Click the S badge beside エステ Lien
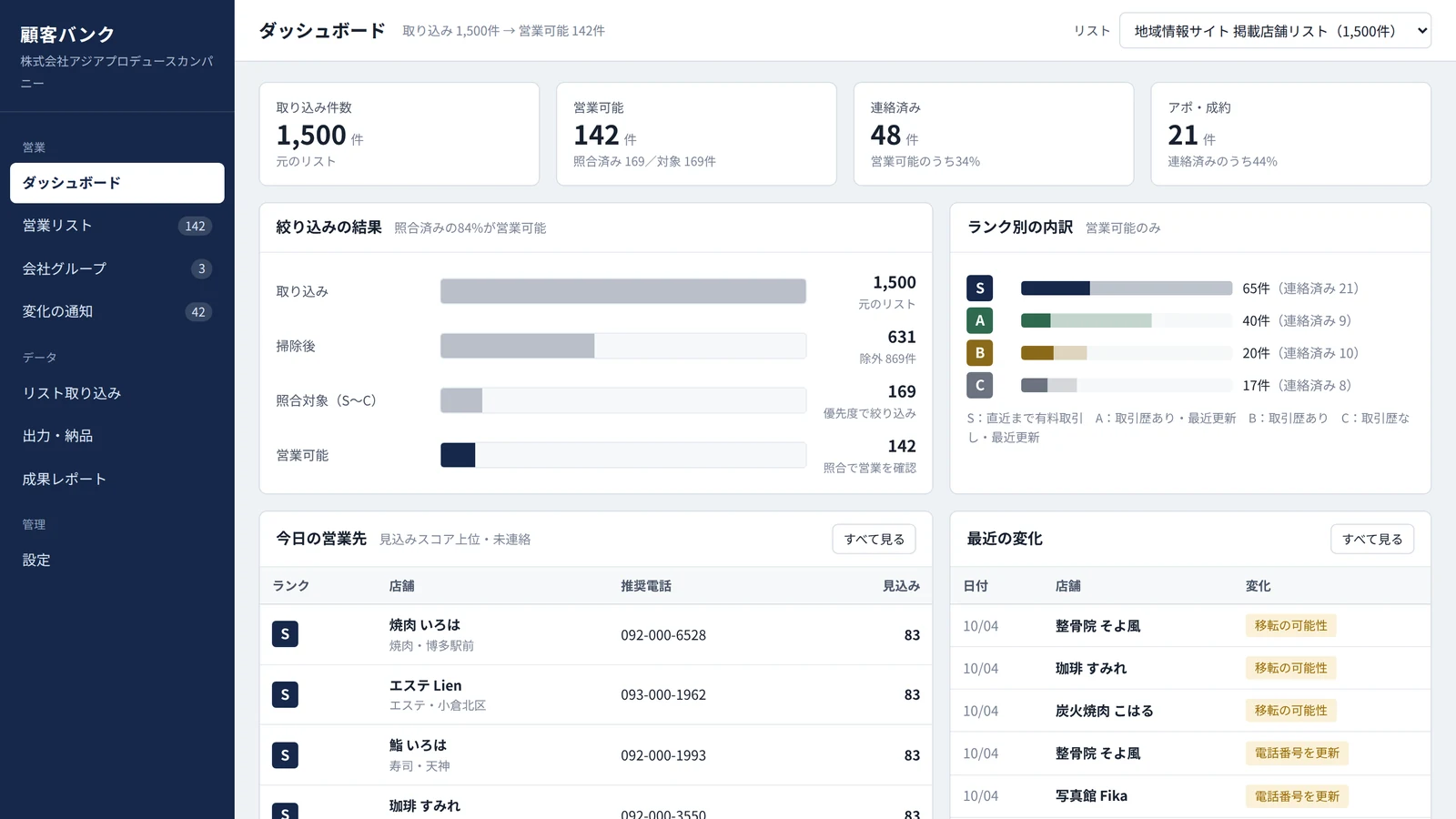Image resolution: width=1456 pixels, height=819 pixels. (285, 694)
